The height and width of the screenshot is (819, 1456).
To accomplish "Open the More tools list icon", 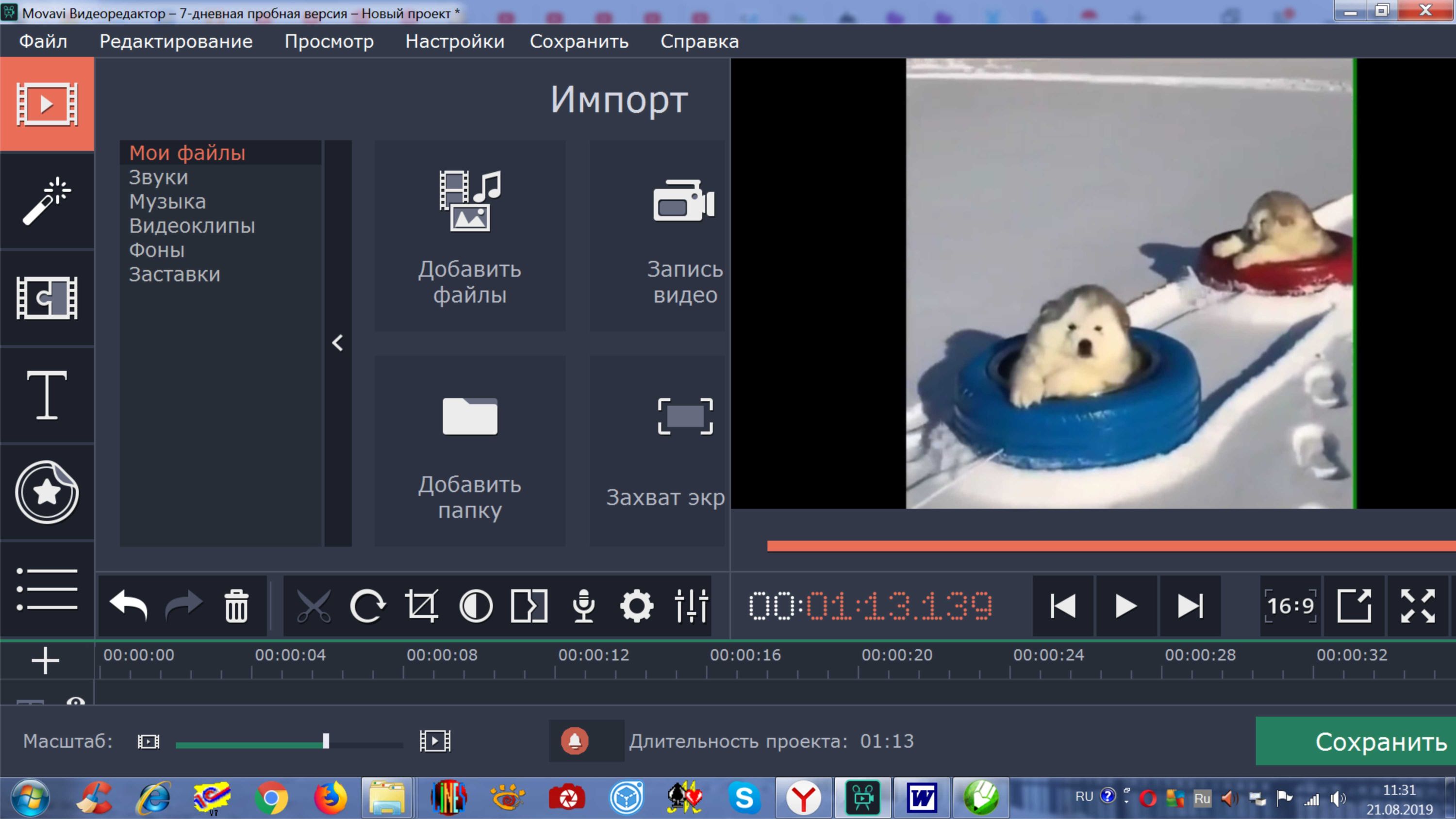I will pos(47,590).
